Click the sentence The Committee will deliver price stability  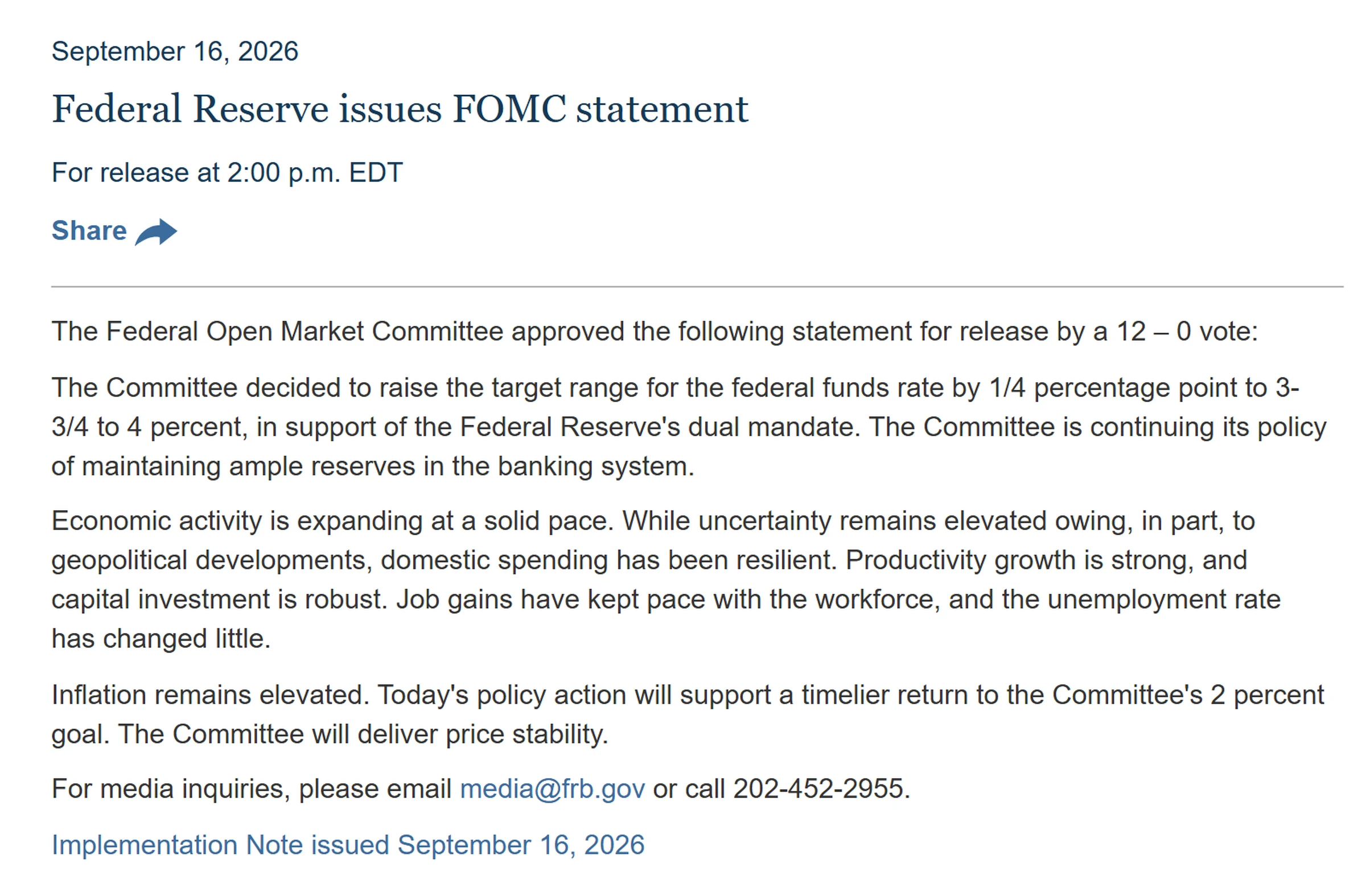click(x=363, y=734)
